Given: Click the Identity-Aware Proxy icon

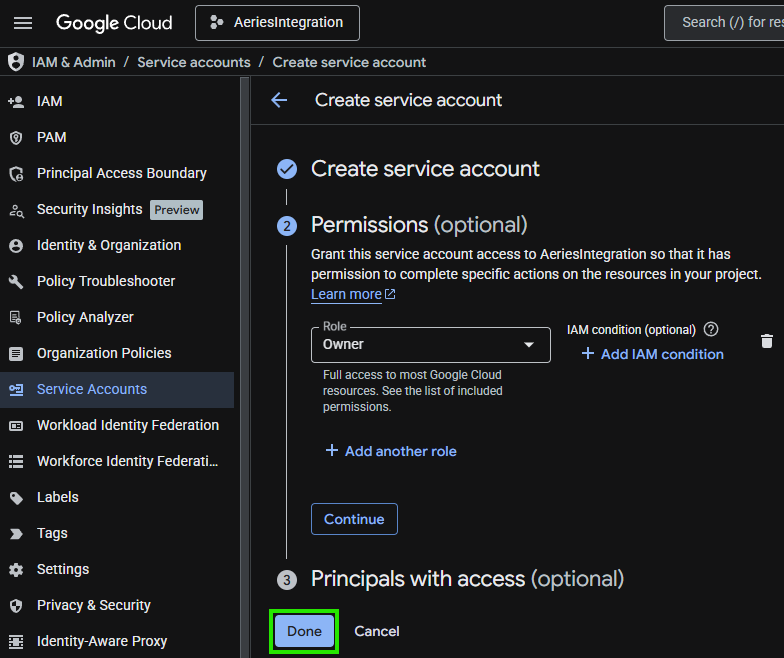Looking at the screenshot, I should [16, 642].
